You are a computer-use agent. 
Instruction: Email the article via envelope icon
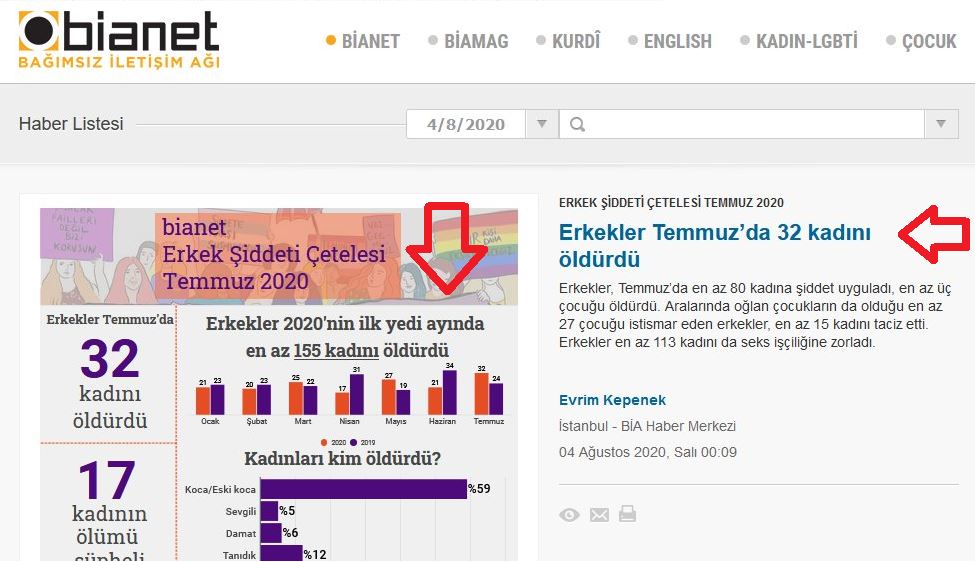click(x=599, y=515)
